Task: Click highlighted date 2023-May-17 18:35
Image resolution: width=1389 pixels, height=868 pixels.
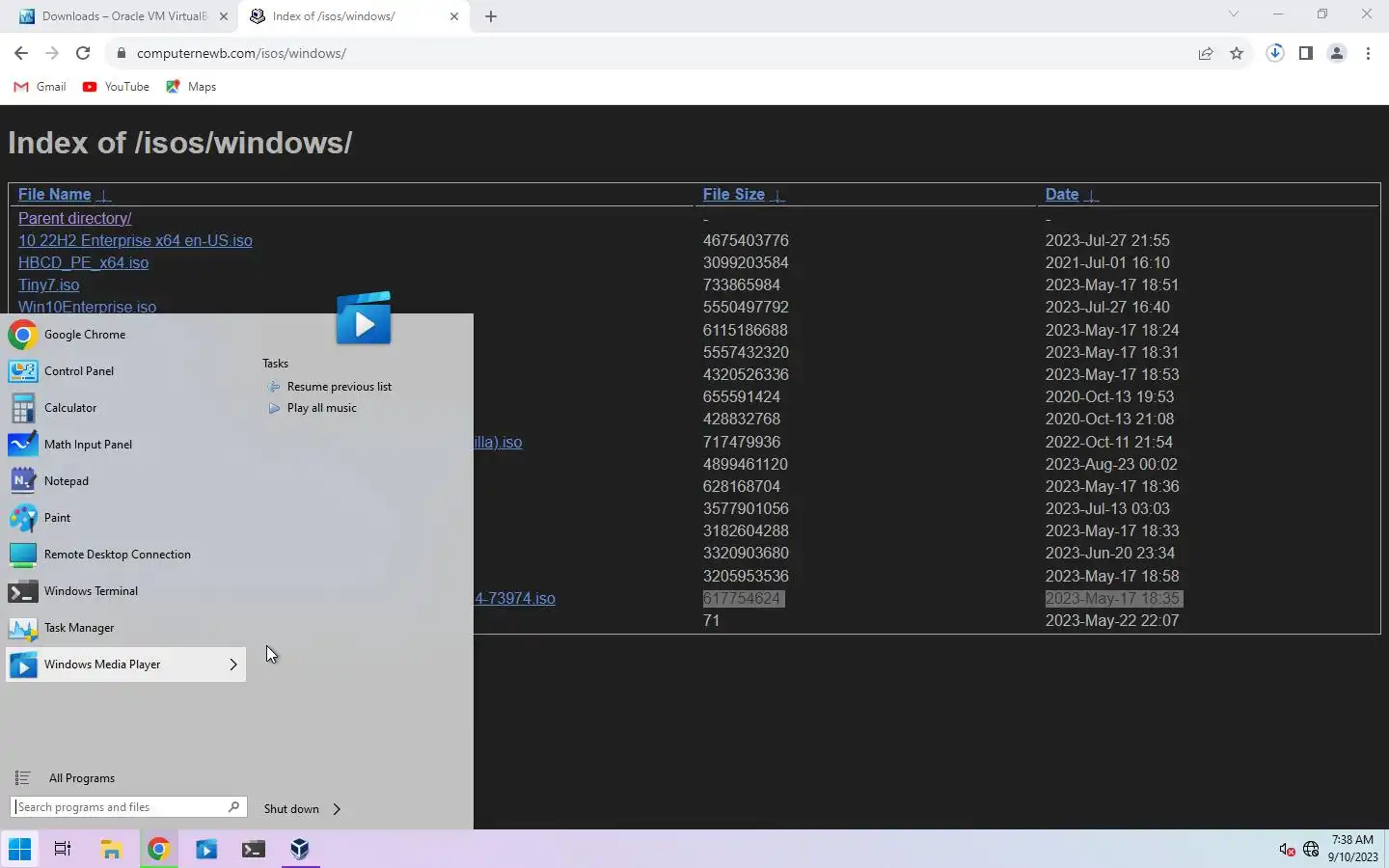Action: (x=1113, y=599)
